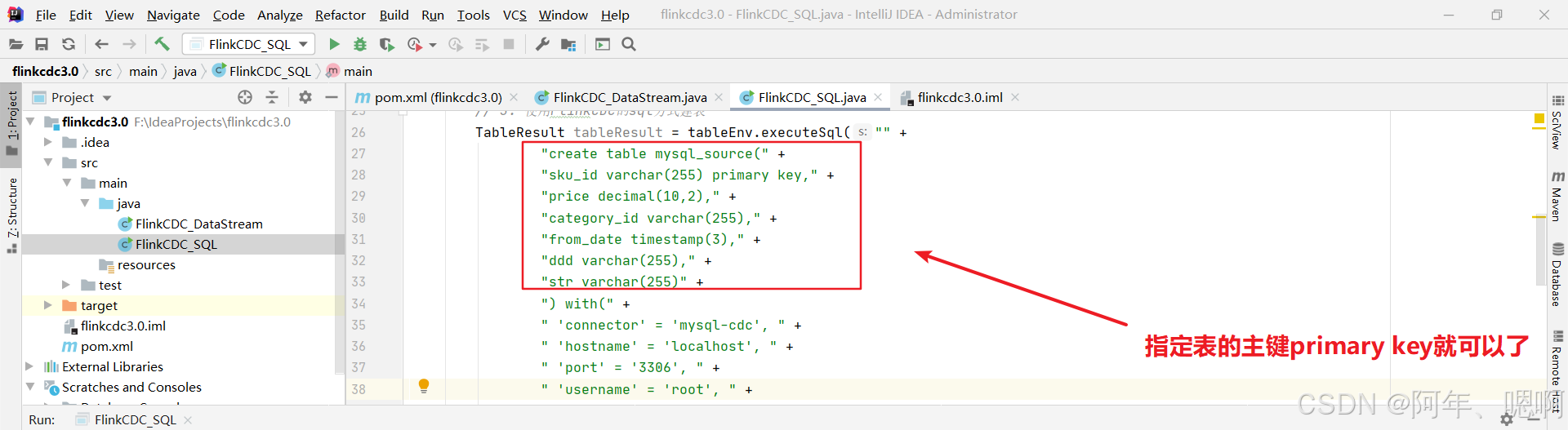Place cursor on code line 36 hostname
Image resolution: width=1568 pixels, height=430 pixels.
tap(667, 346)
